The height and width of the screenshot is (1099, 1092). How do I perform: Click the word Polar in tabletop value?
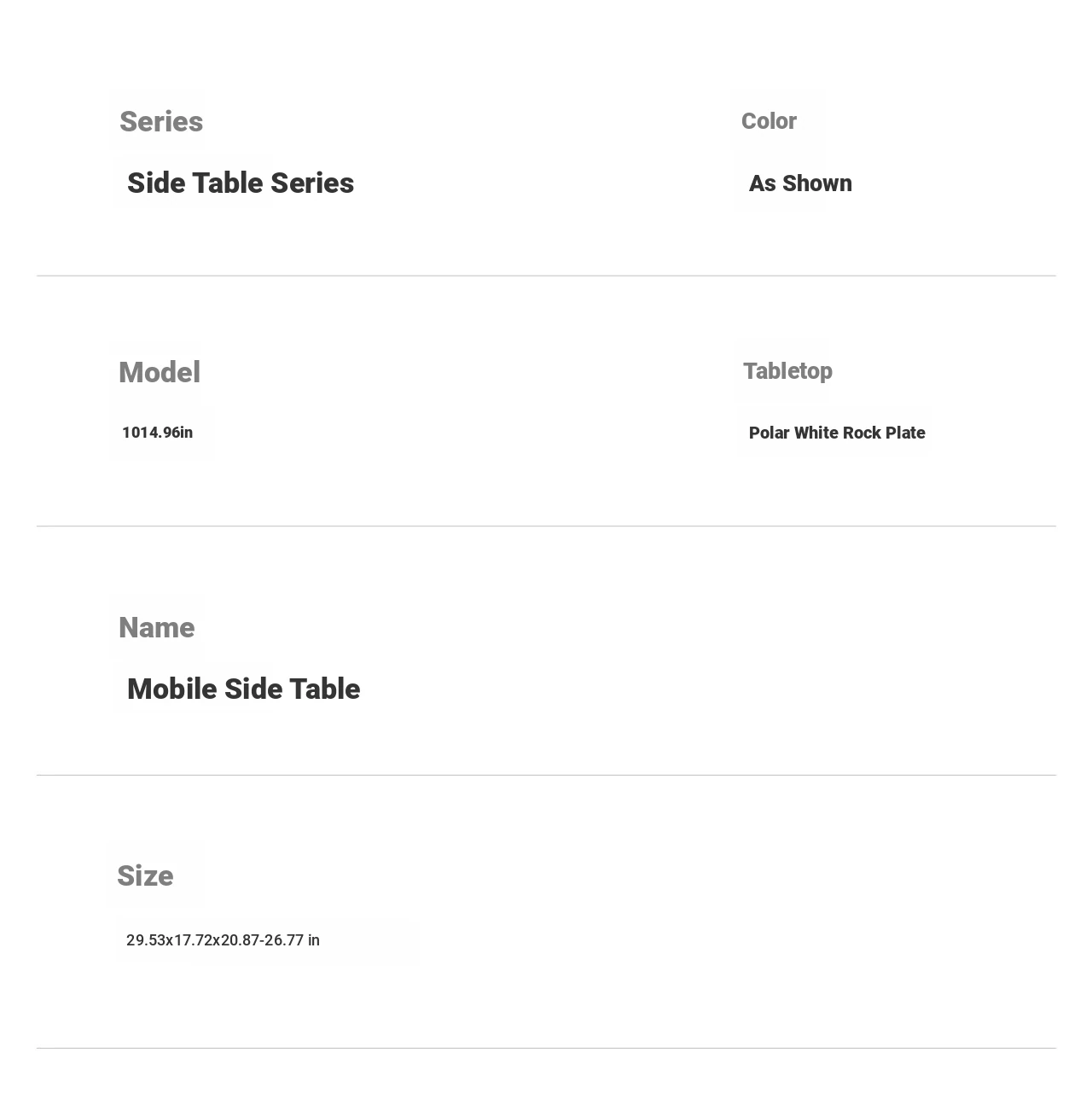tap(769, 433)
